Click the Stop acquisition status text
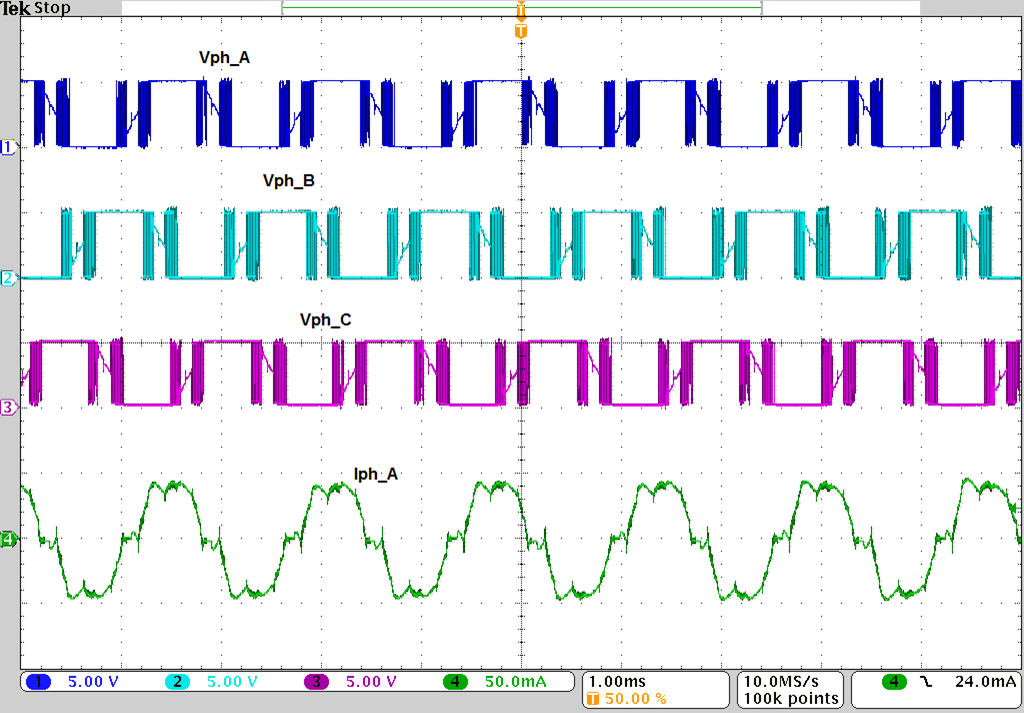 52,8
